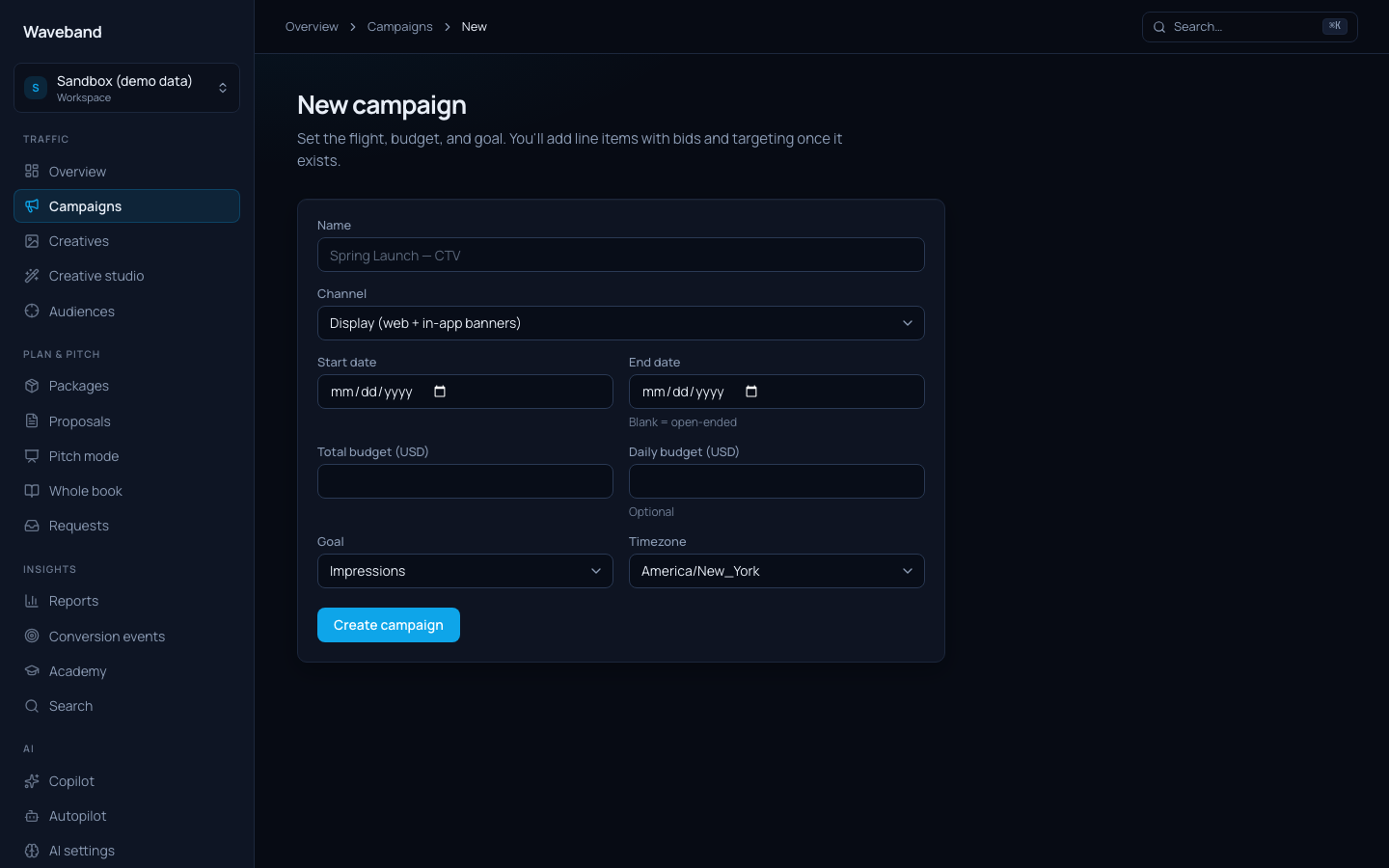Click the Packages box icon
Image resolution: width=1389 pixels, height=868 pixels.
point(32,386)
